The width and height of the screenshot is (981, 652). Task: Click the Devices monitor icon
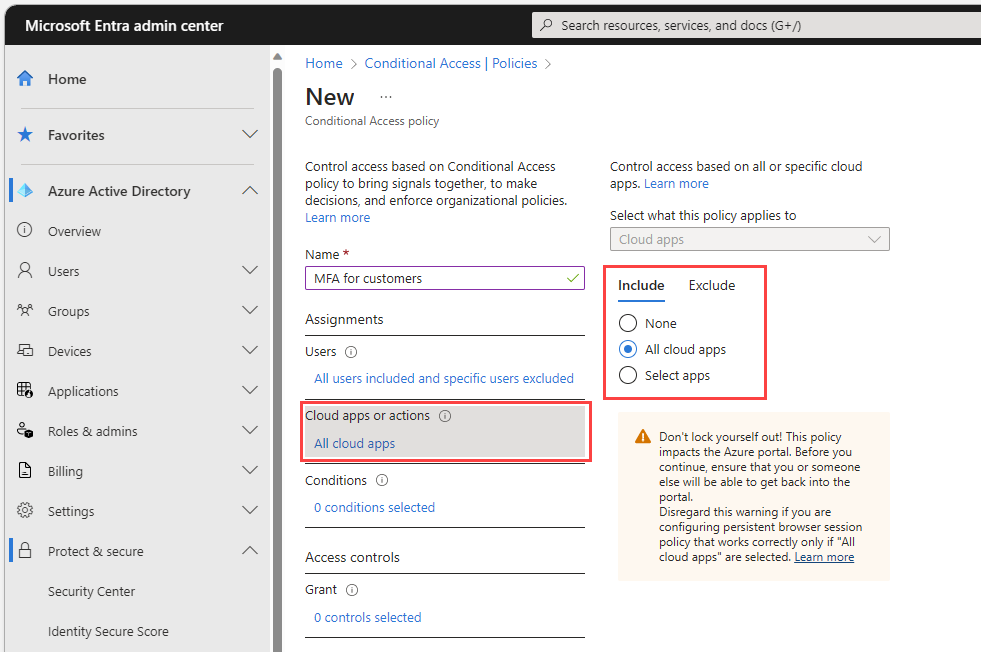(25, 350)
